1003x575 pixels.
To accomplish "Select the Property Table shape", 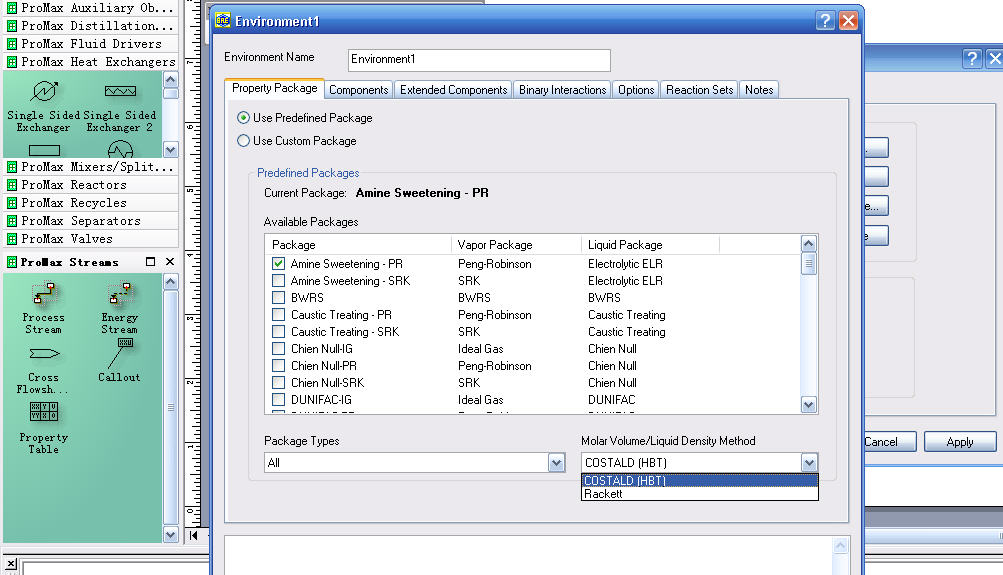I will (43, 428).
